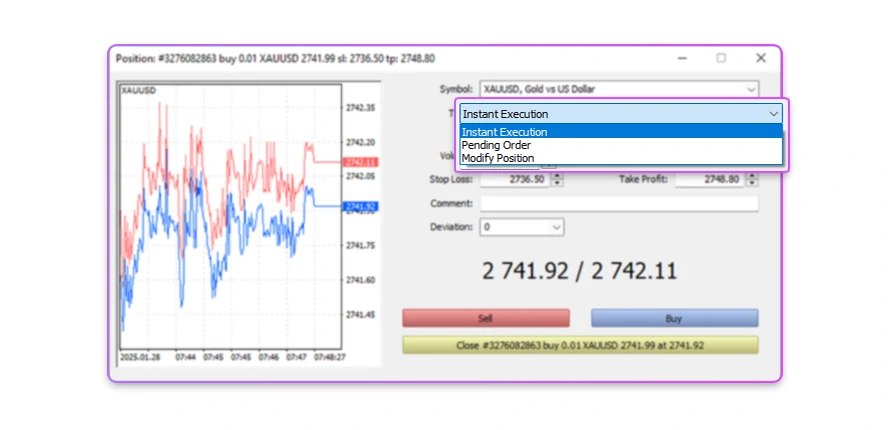The image size is (890, 430).
Task: Click the red Sell button
Action: (x=485, y=318)
